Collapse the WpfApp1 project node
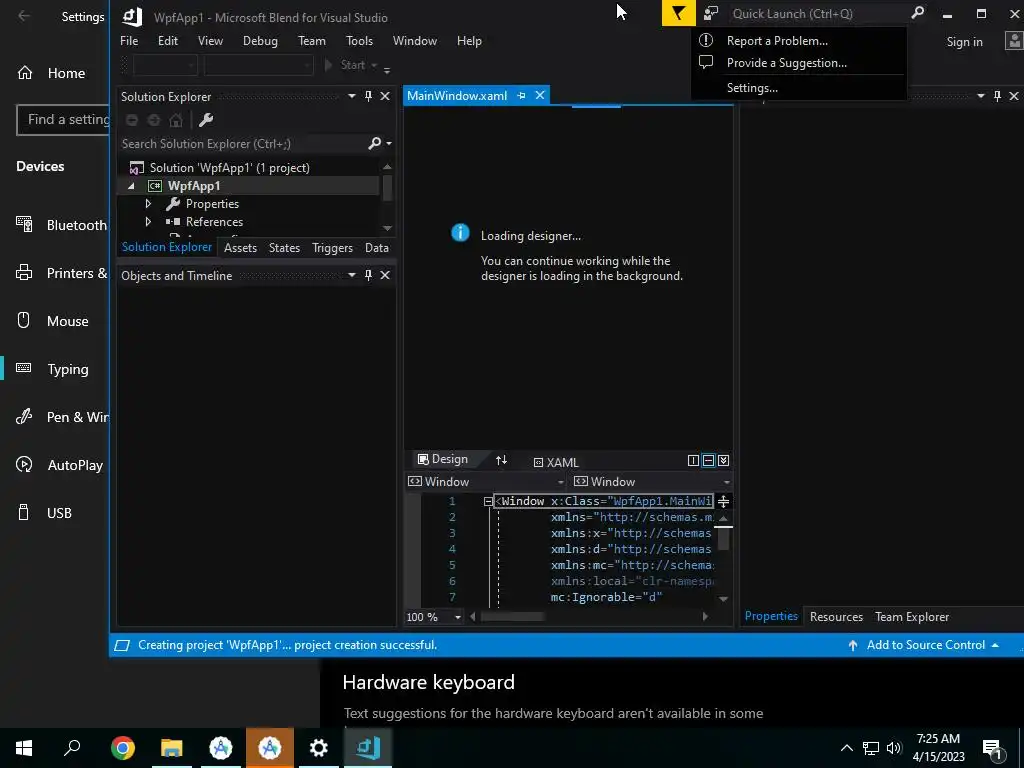The image size is (1024, 768). 132,186
